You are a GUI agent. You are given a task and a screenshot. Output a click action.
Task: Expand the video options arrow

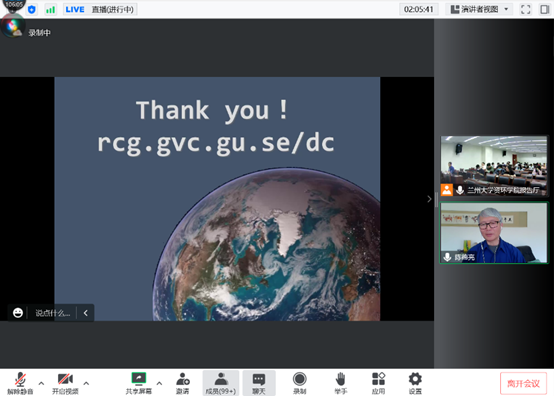86,383
